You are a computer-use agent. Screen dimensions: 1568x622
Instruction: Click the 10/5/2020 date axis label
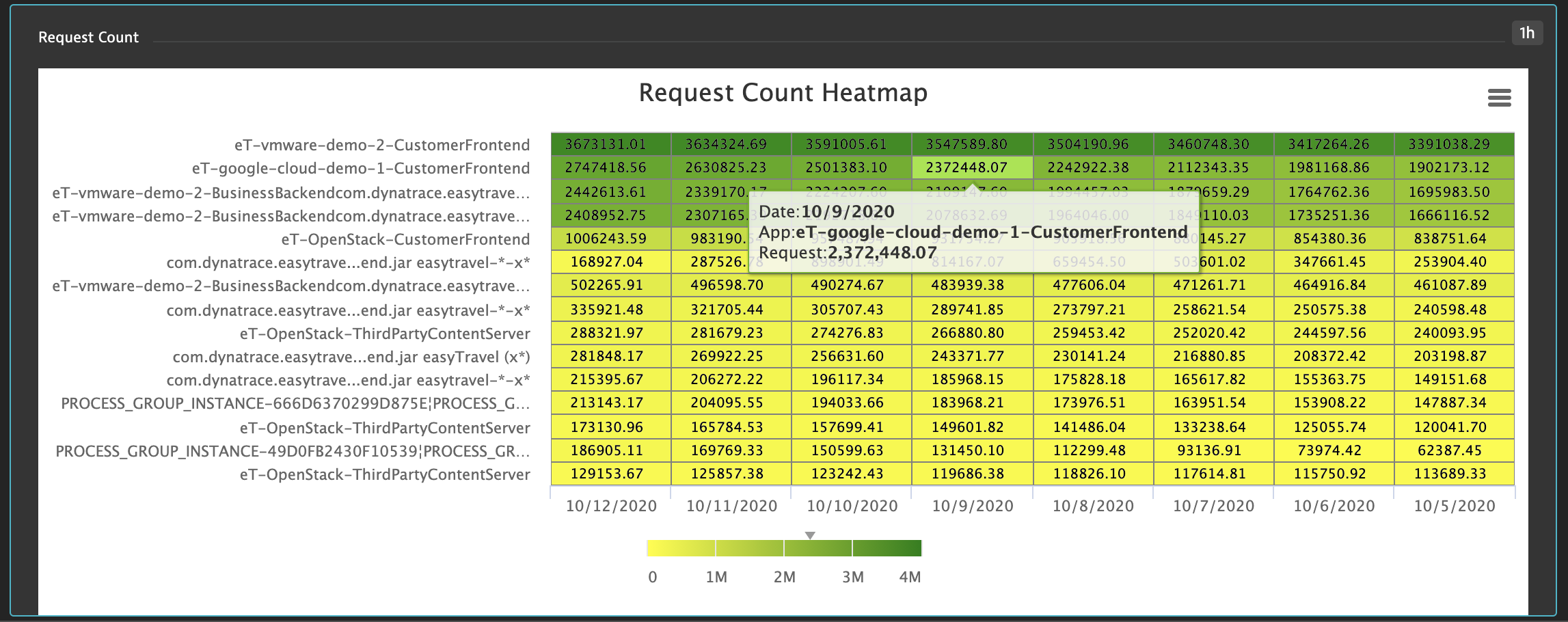pyautogui.click(x=1454, y=506)
